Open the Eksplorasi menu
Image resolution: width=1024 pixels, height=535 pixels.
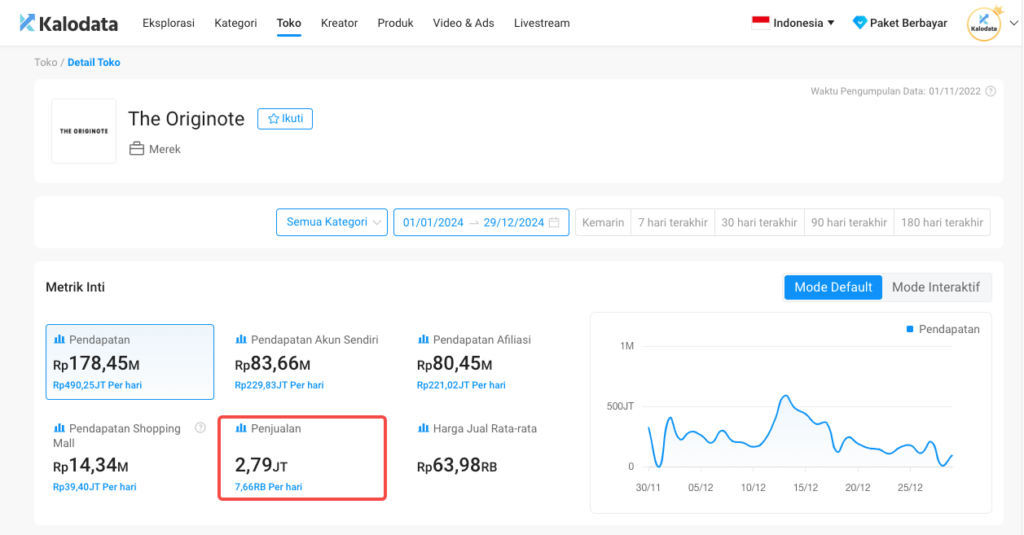pos(168,23)
